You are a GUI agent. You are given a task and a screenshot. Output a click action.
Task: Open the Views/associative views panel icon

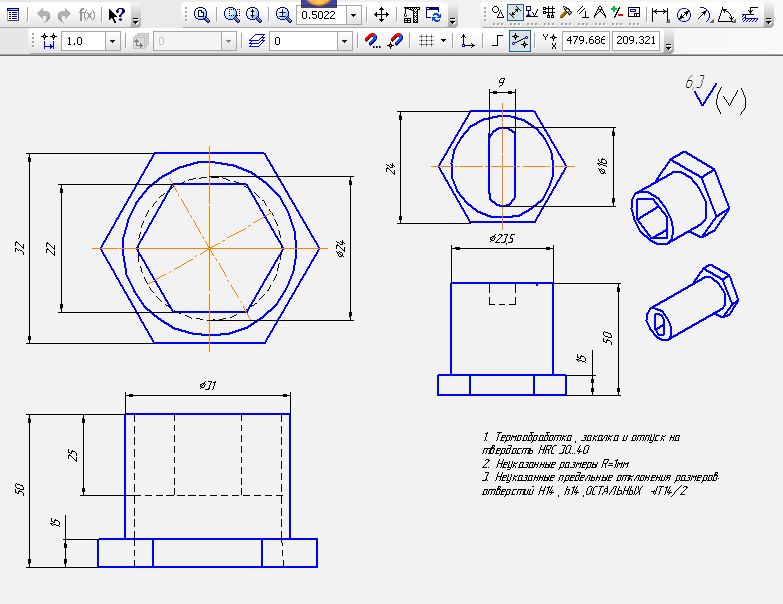click(x=634, y=13)
